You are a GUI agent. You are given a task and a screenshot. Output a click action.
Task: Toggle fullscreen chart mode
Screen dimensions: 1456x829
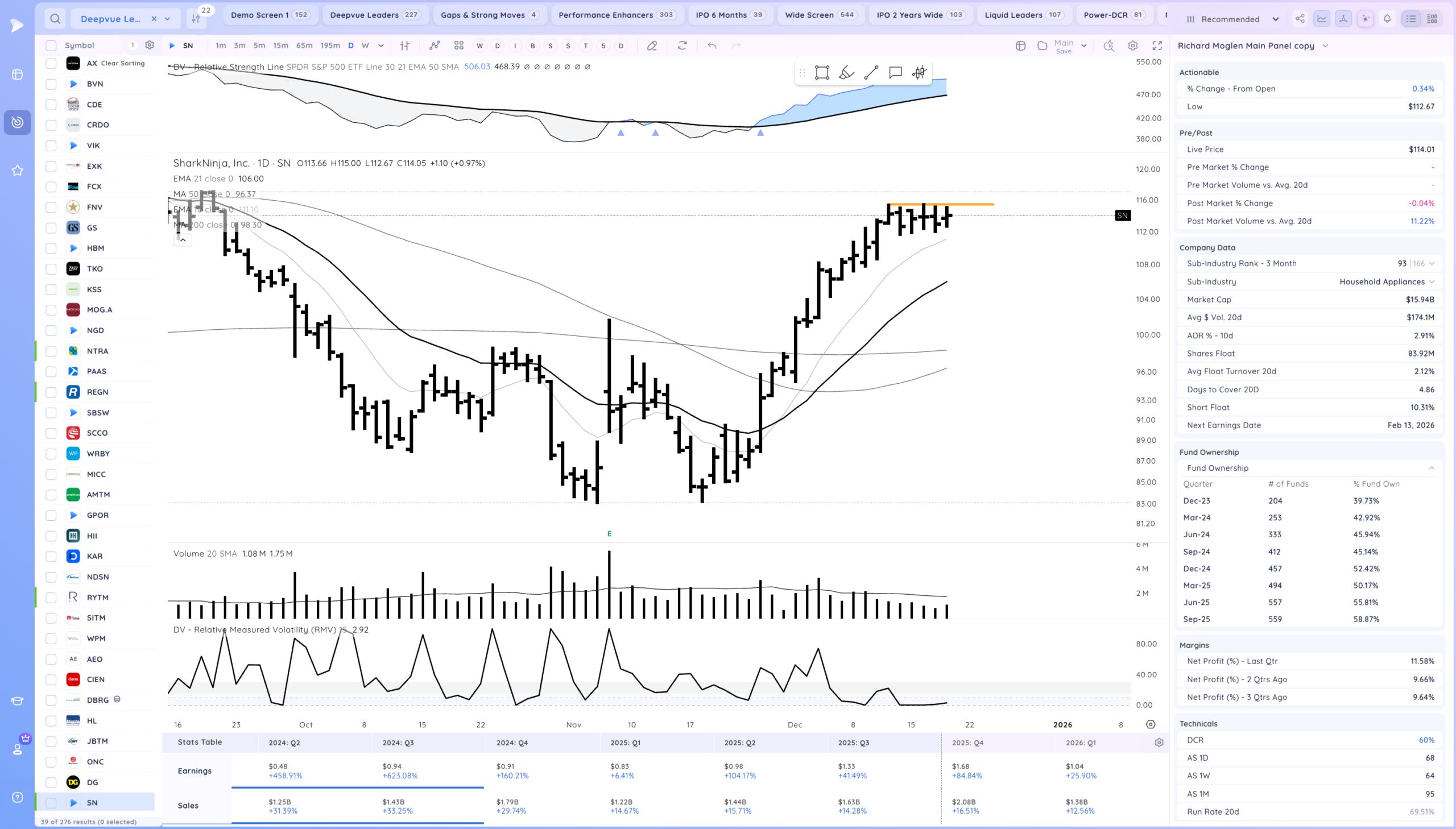pos(1157,45)
